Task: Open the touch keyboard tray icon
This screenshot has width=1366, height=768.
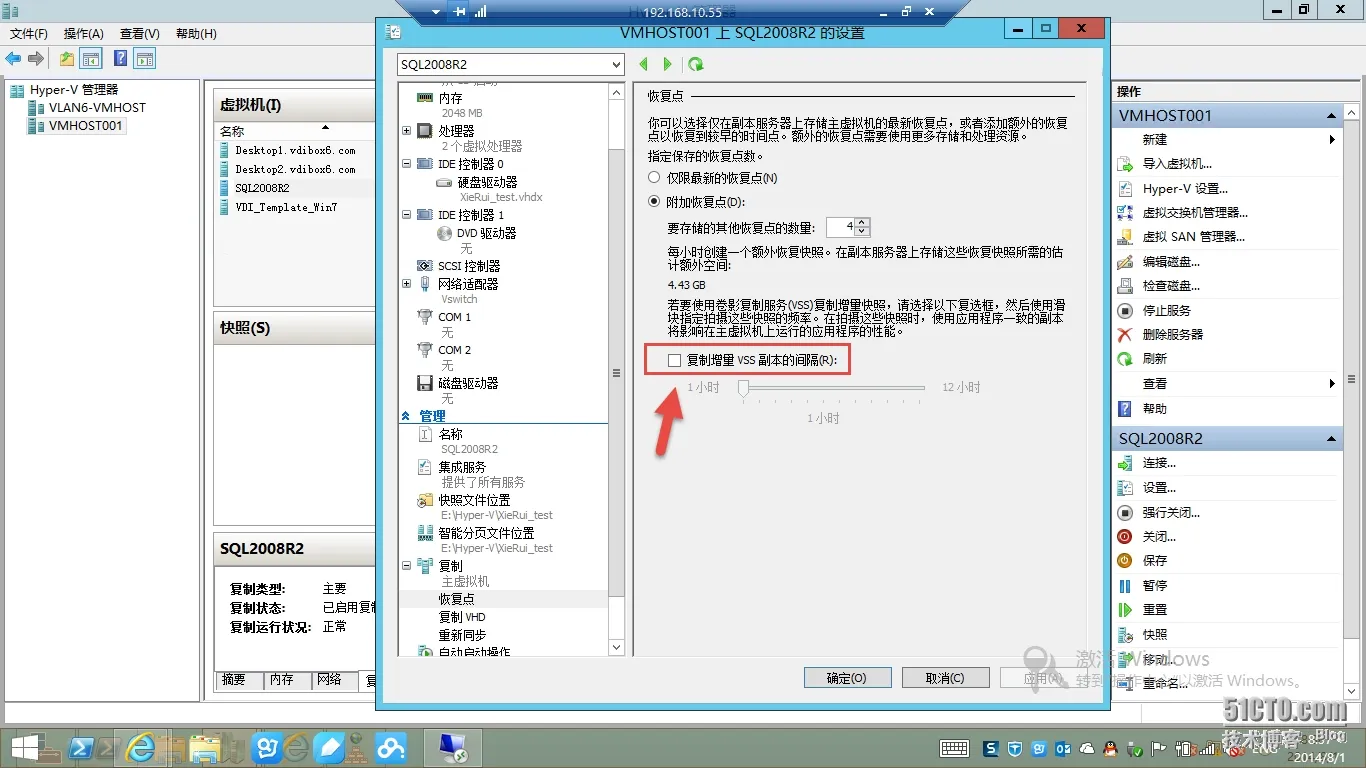Action: coord(954,748)
